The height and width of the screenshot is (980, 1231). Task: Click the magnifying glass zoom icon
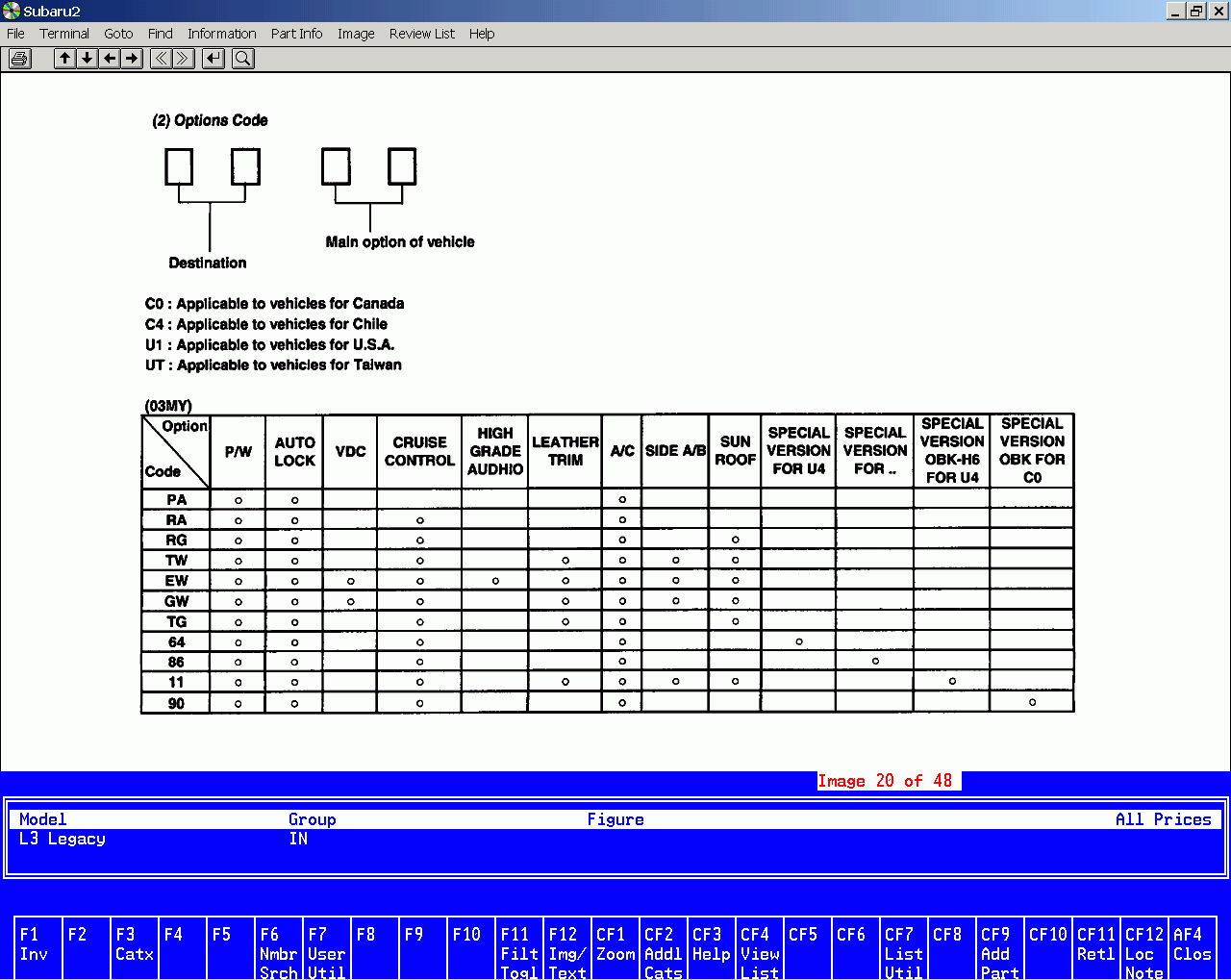click(x=243, y=59)
